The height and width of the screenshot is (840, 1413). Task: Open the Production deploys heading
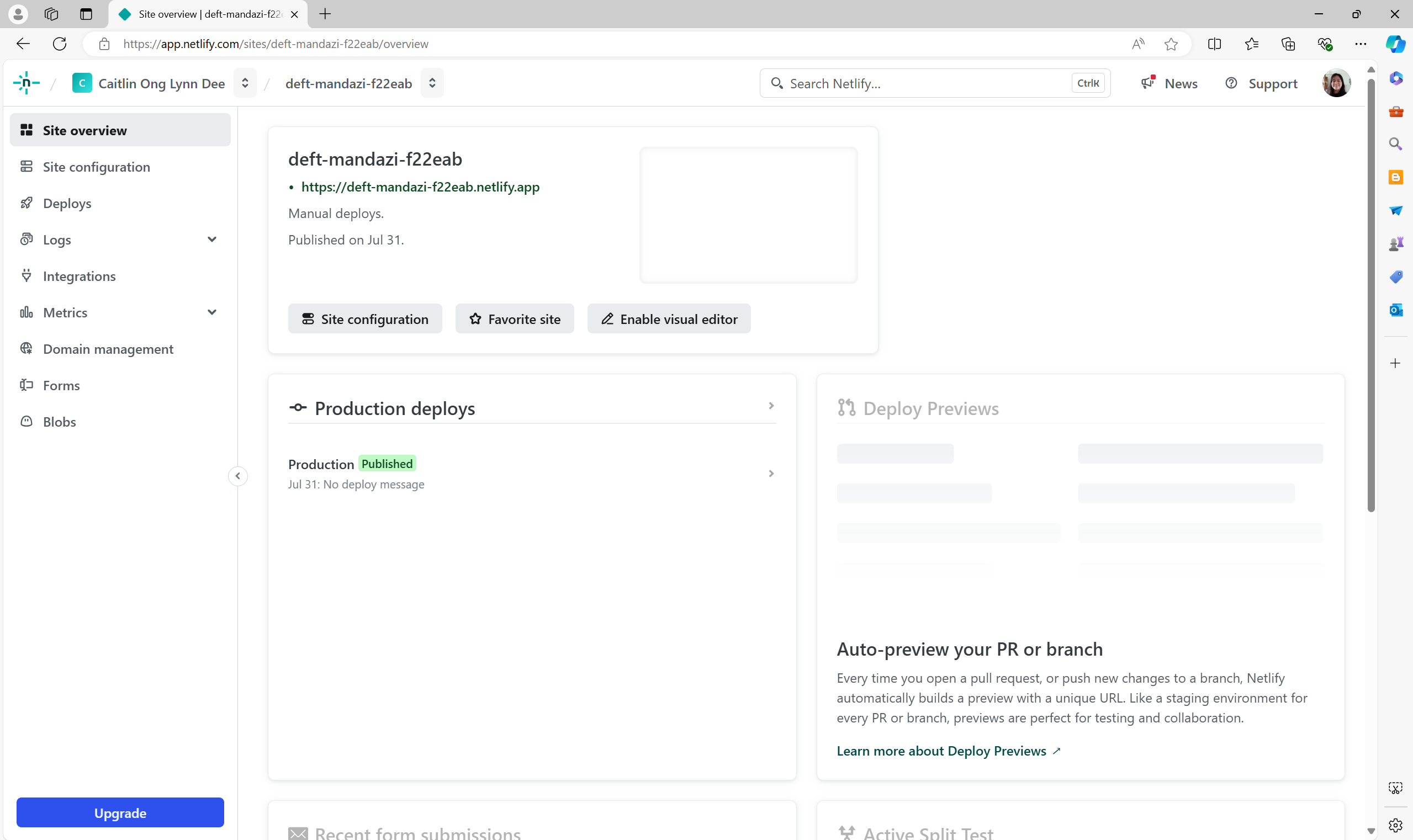pyautogui.click(x=394, y=408)
